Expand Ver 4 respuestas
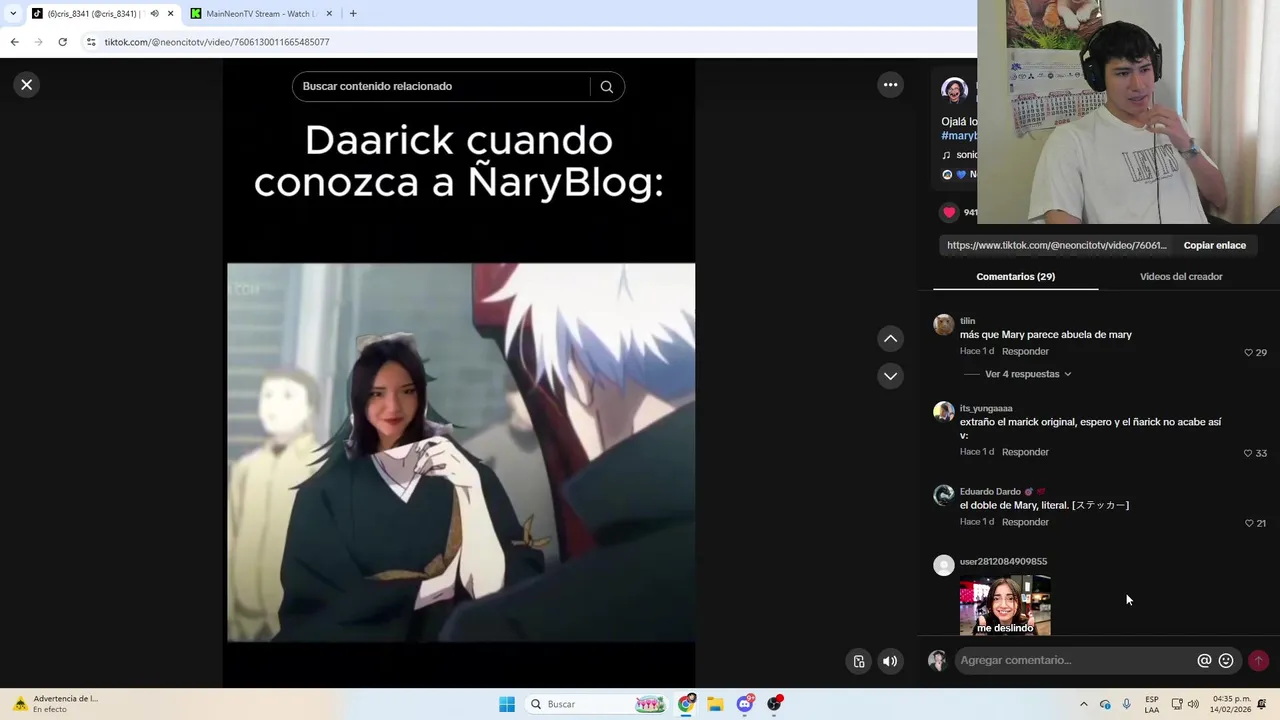1280x720 pixels. 1028,374
